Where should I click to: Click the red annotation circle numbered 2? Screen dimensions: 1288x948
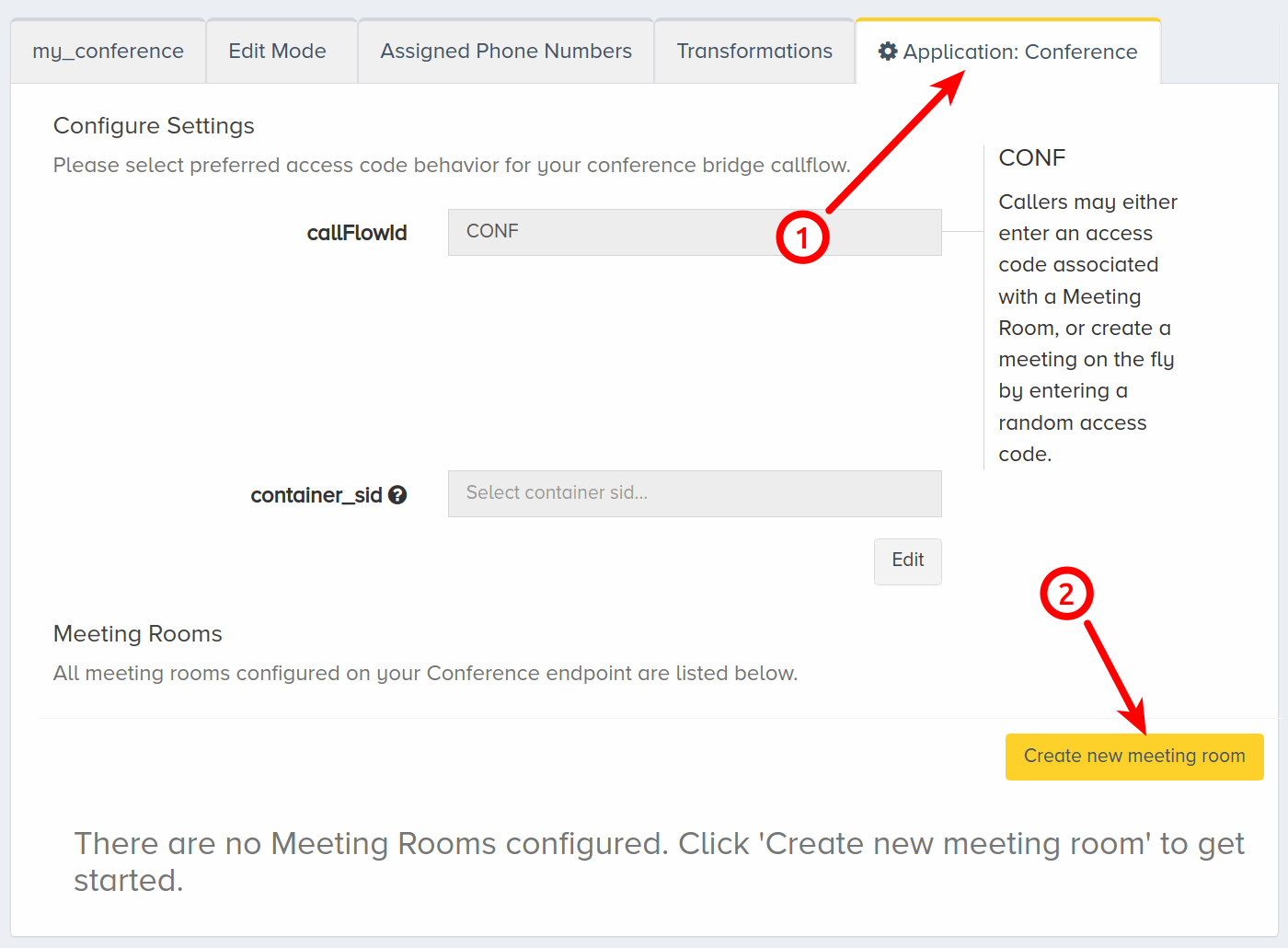[1066, 594]
